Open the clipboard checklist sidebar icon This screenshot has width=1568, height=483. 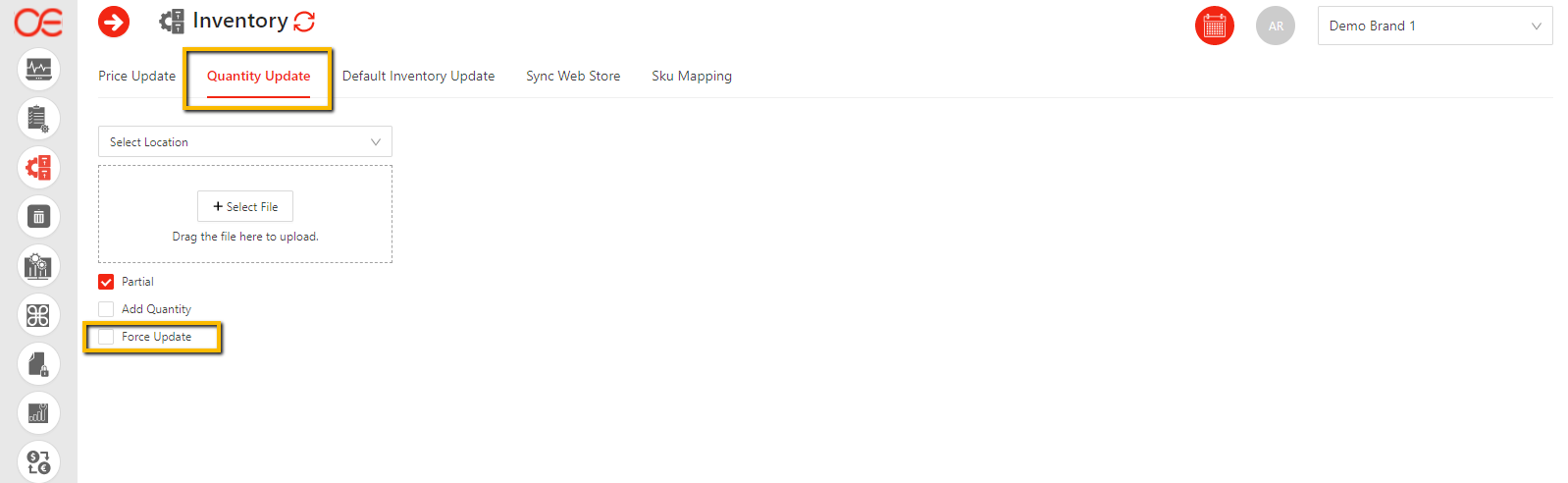(38, 119)
